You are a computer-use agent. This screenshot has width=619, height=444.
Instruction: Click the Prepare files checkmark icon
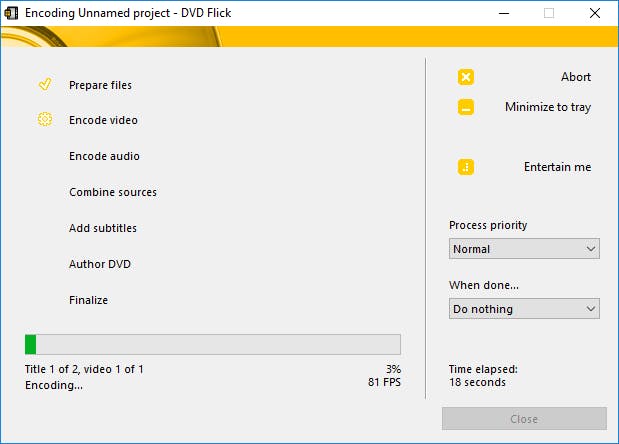point(44,85)
